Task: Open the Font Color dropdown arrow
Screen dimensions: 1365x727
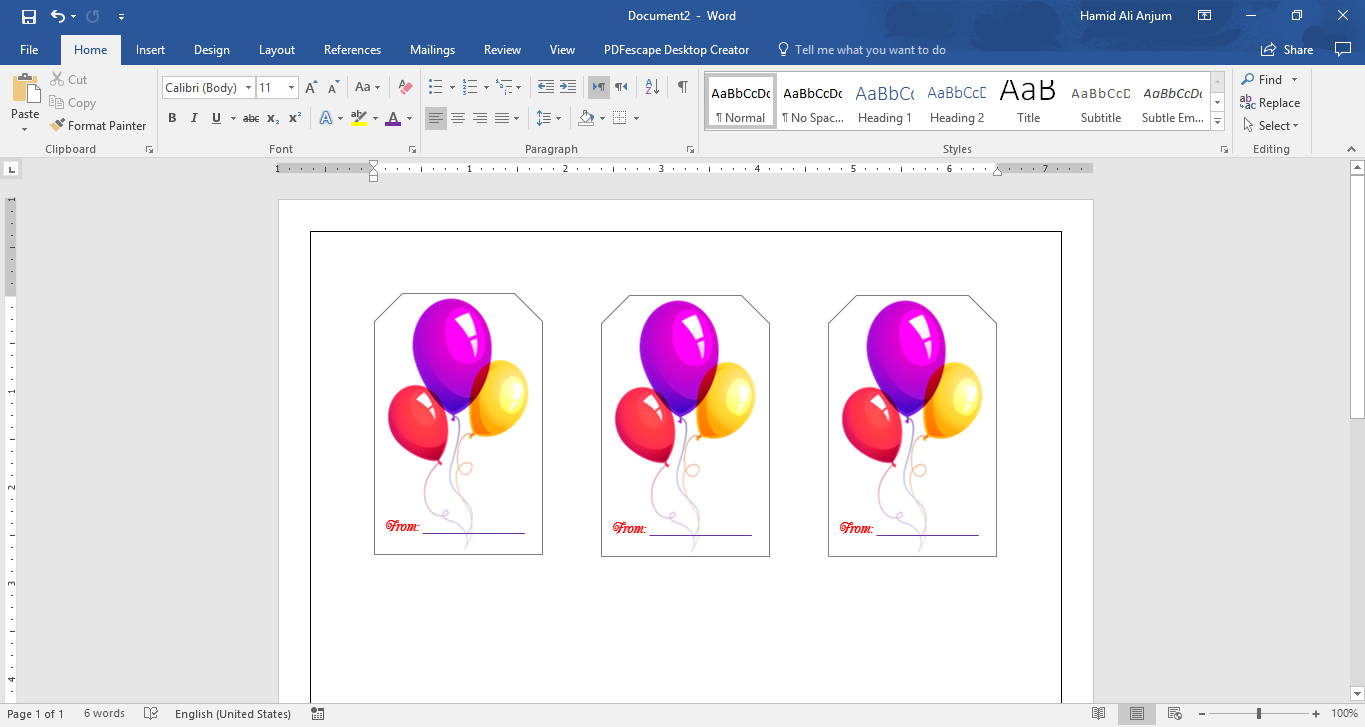Action: click(x=407, y=118)
